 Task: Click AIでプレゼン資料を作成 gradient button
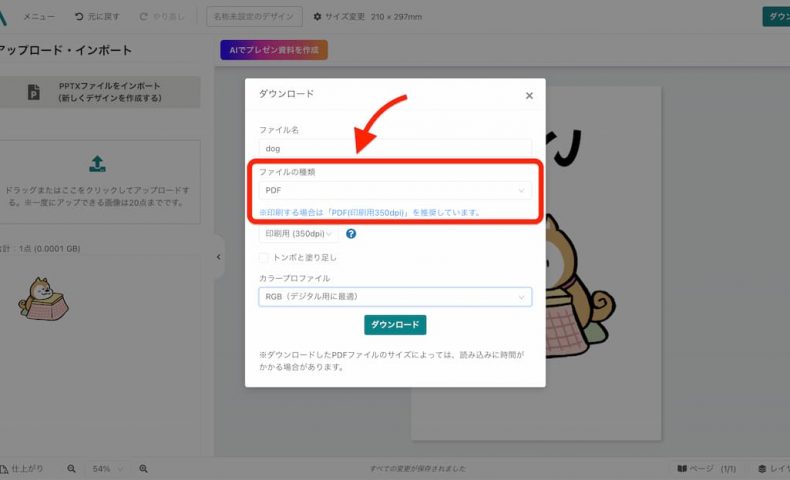click(x=274, y=50)
